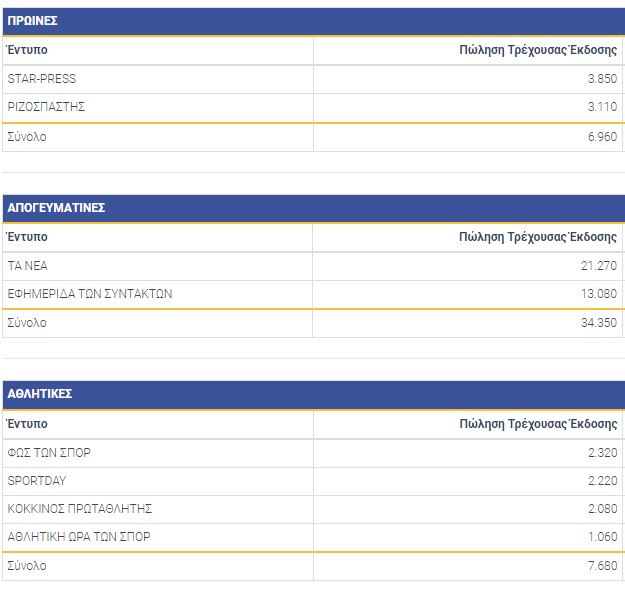Select the 6.960 morning total value
625x614 pixels.
click(x=603, y=137)
